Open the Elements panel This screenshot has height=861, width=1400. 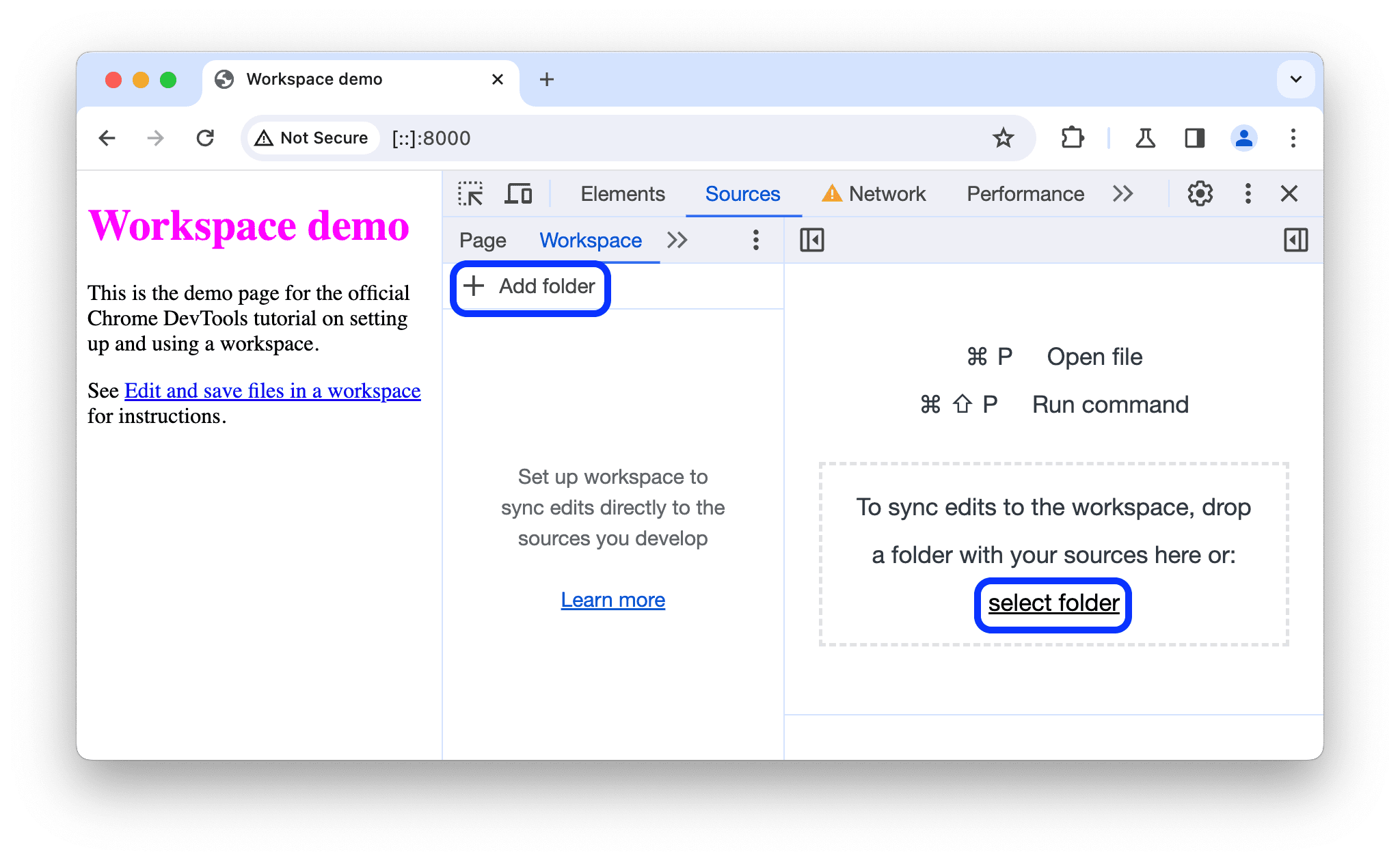(620, 194)
